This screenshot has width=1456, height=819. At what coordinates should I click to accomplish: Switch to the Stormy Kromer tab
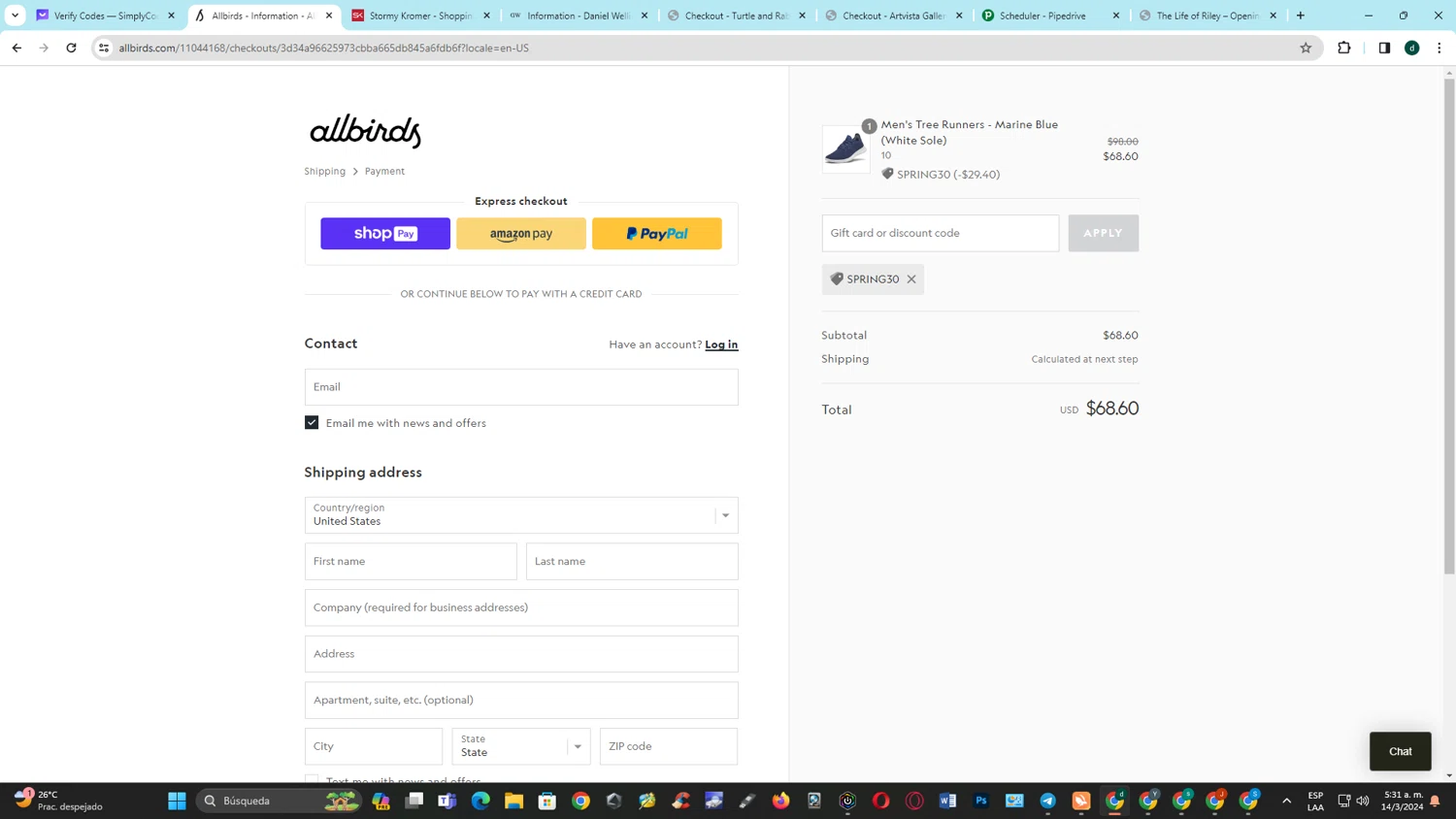421,16
